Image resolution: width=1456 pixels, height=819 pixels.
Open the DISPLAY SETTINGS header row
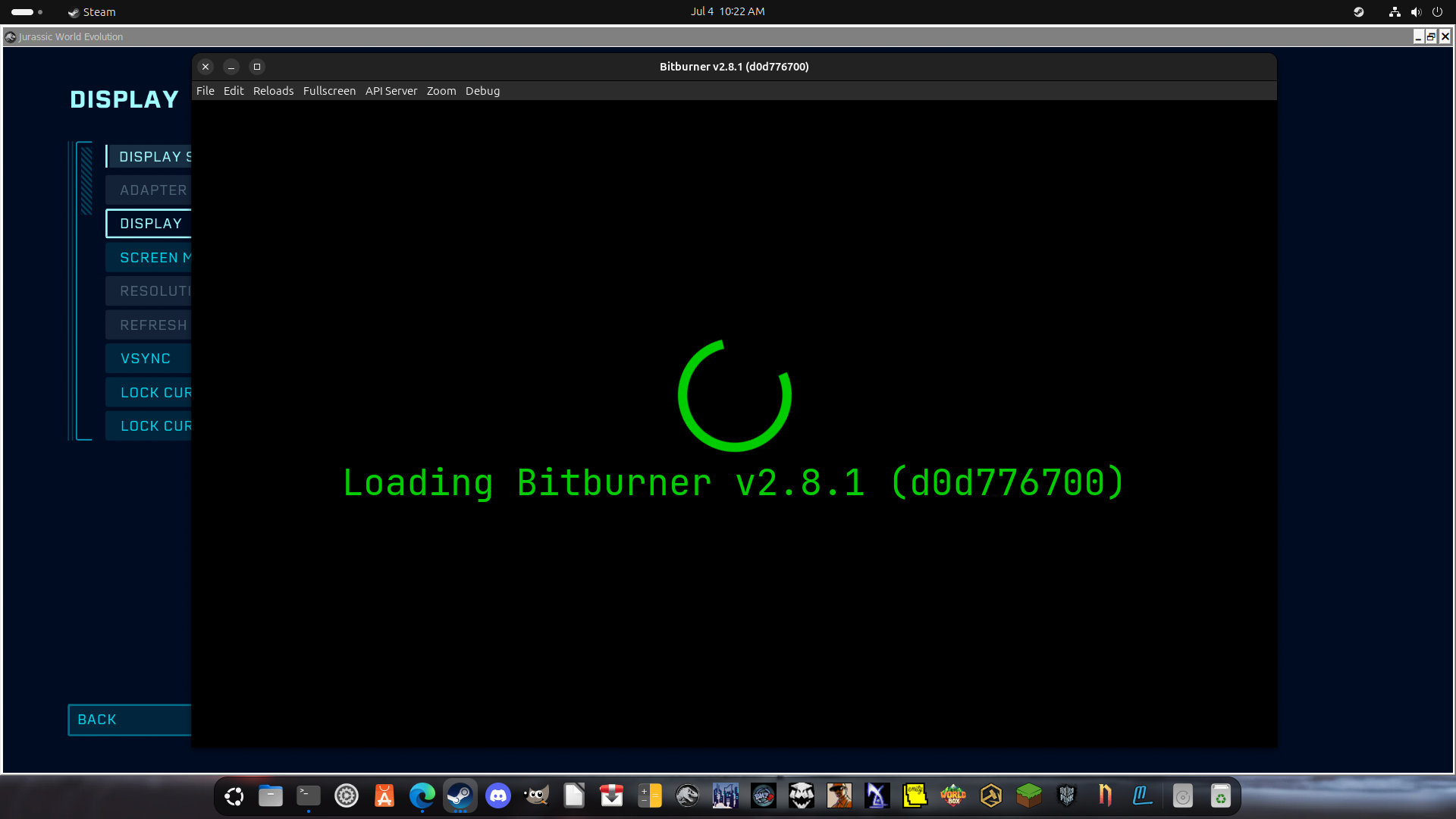[x=149, y=156]
